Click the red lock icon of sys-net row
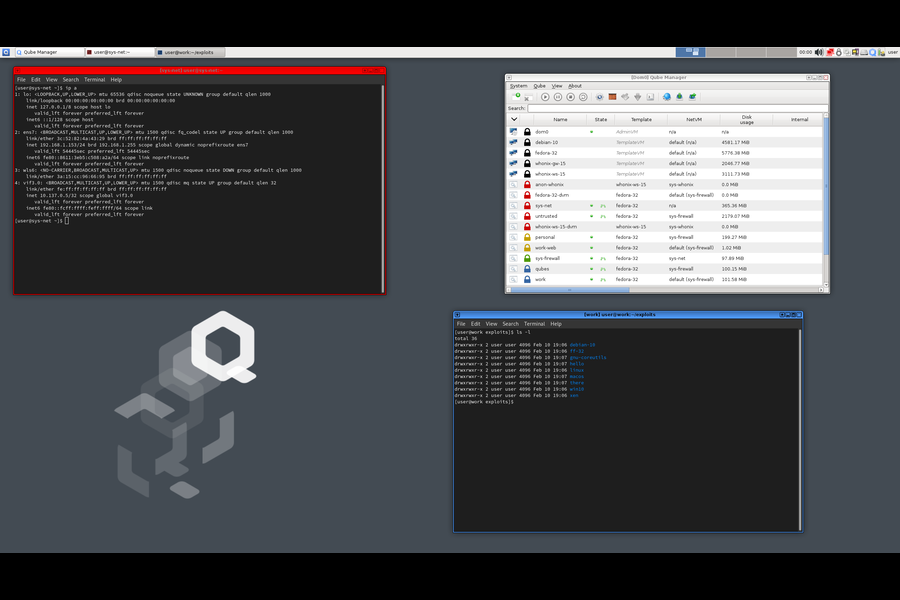The width and height of the screenshot is (900, 600). tap(527, 206)
